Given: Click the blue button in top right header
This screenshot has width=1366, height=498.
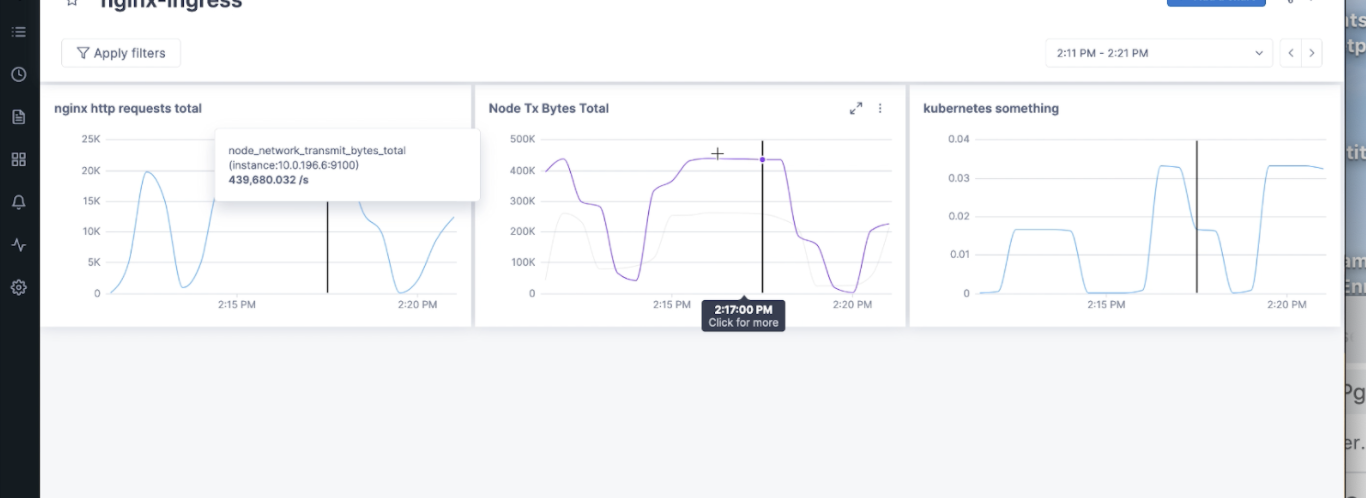Looking at the screenshot, I should coord(1215,3).
